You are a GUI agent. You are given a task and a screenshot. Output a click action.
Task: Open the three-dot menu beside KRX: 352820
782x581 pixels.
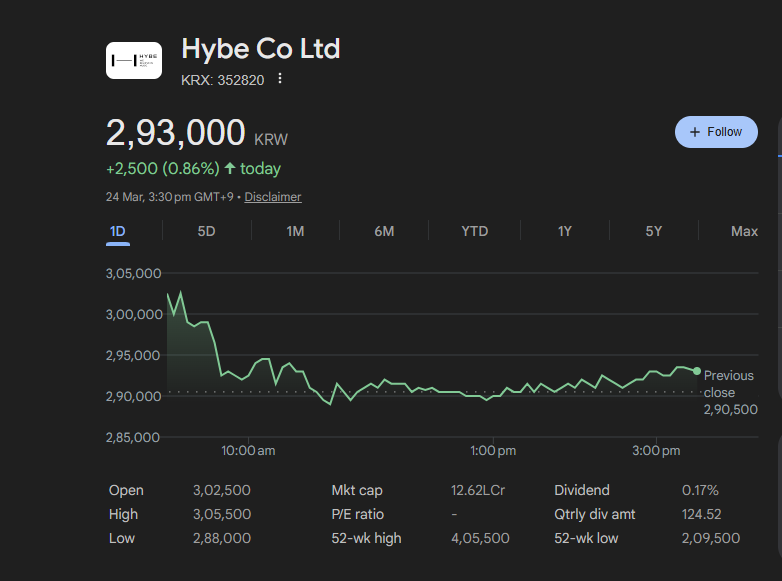[280, 78]
